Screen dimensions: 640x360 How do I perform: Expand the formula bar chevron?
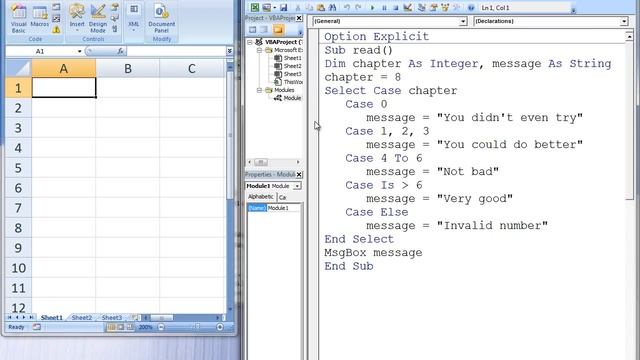(x=229, y=51)
